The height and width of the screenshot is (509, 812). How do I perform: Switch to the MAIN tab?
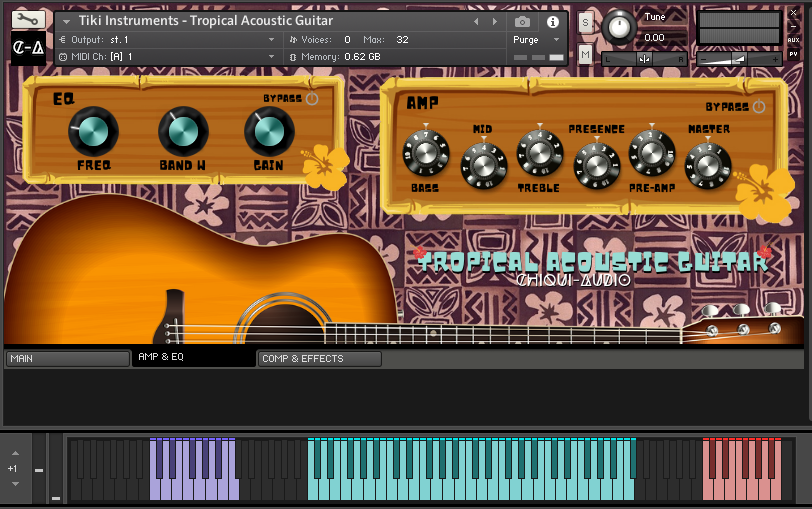[x=66, y=358]
